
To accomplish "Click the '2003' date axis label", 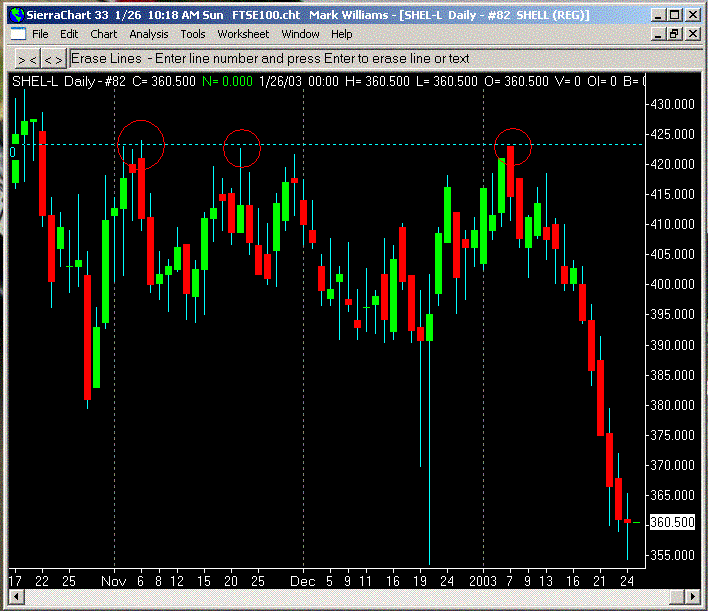I will pos(483,581).
